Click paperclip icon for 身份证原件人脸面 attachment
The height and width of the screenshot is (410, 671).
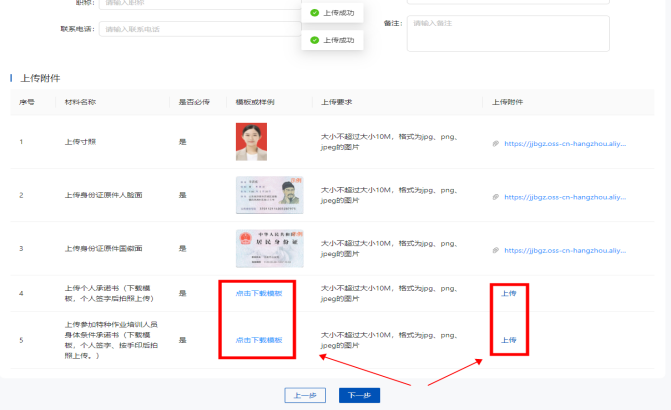[495, 197]
